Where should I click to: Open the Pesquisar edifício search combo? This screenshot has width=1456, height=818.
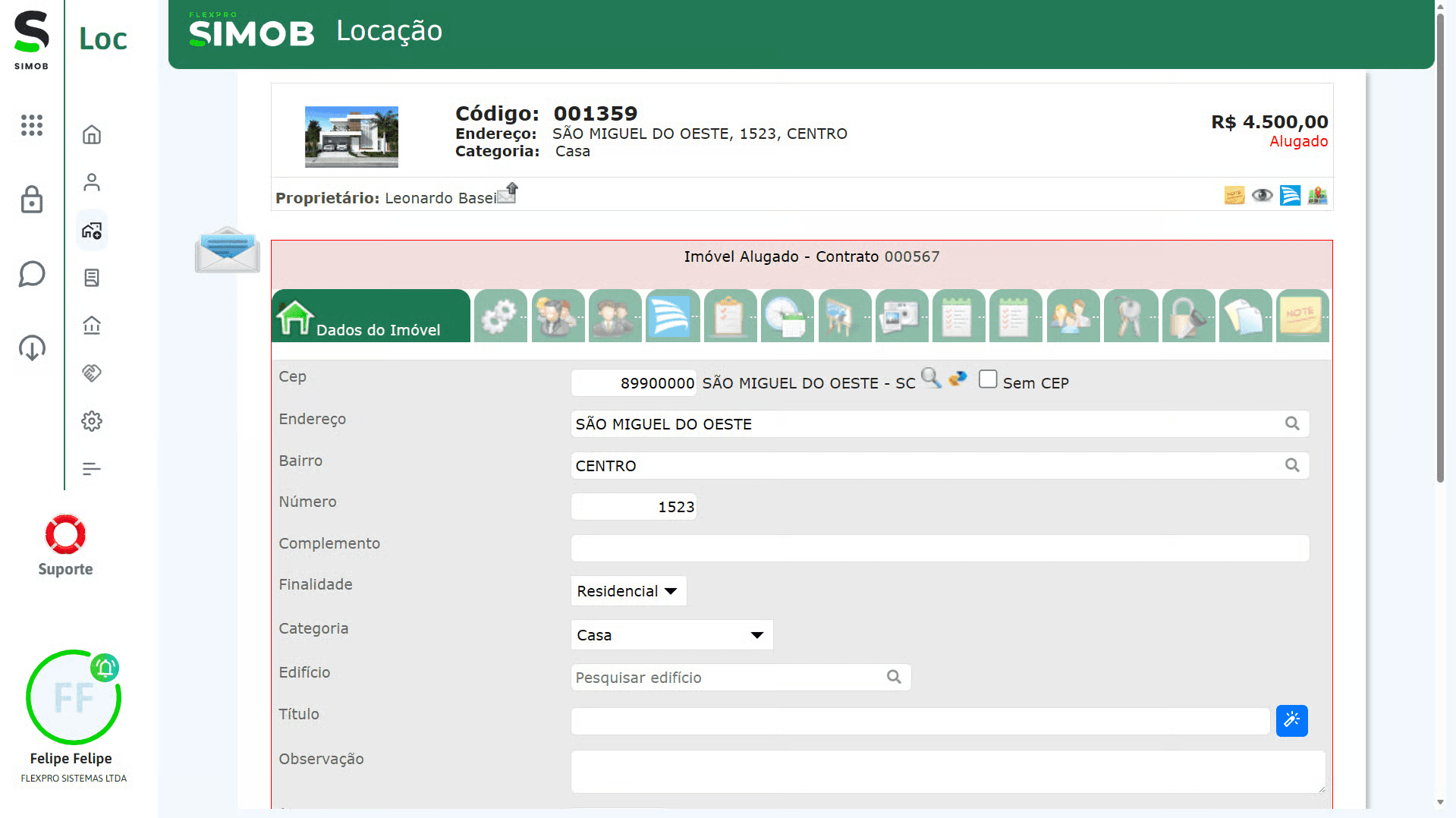point(740,678)
